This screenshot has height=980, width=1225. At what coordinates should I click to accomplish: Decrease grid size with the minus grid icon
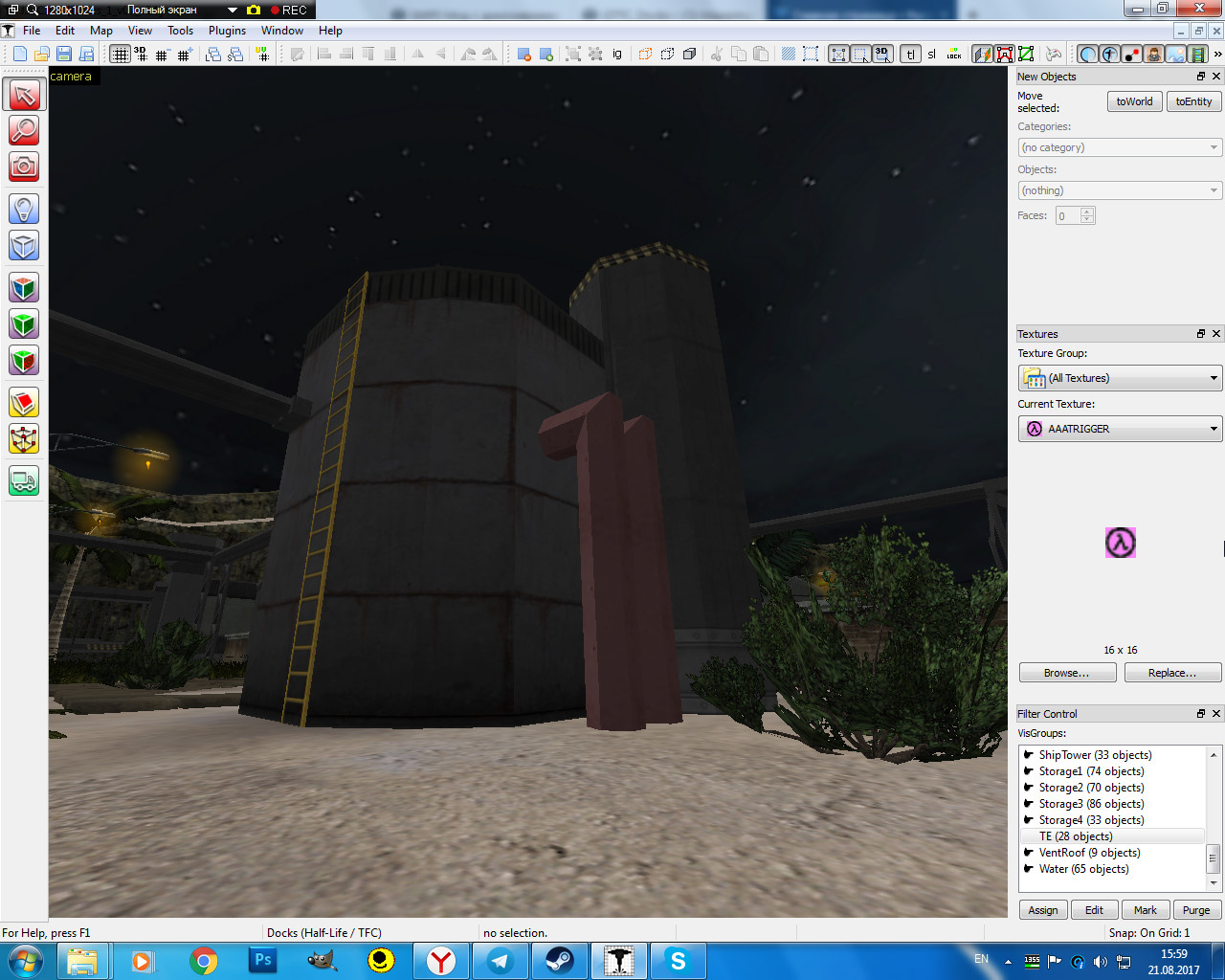[162, 54]
